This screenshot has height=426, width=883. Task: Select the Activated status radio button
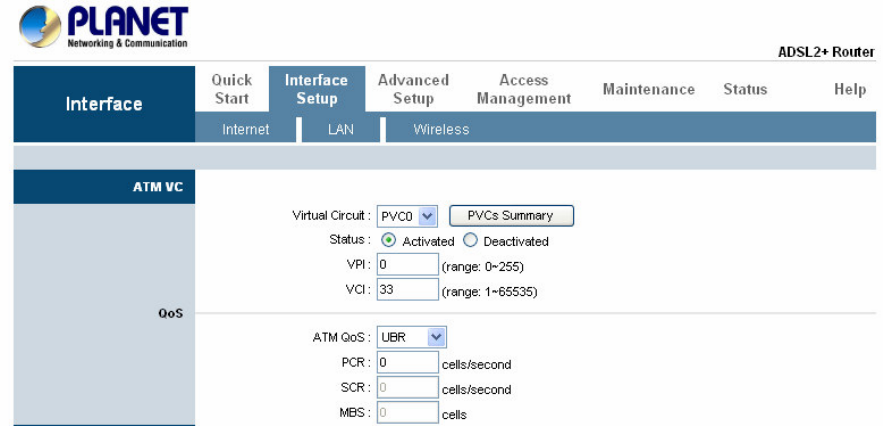389,241
